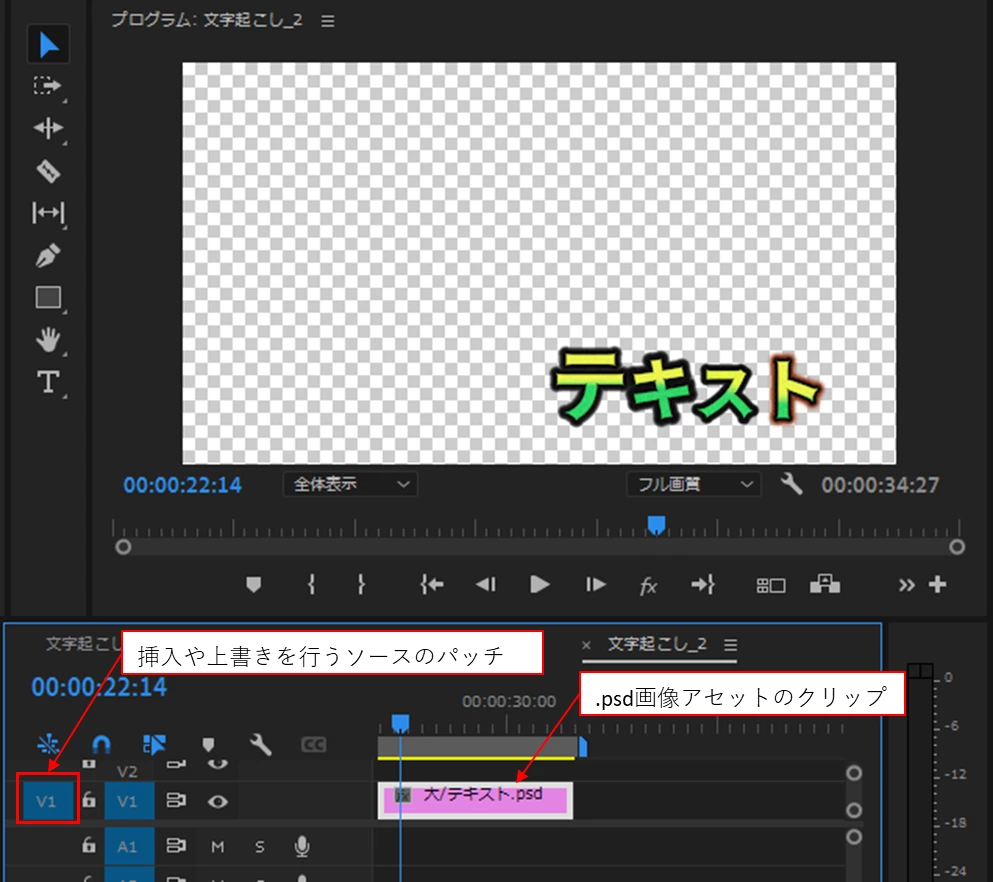Select the Slip tool
This screenshot has height=882, width=993.
48,213
